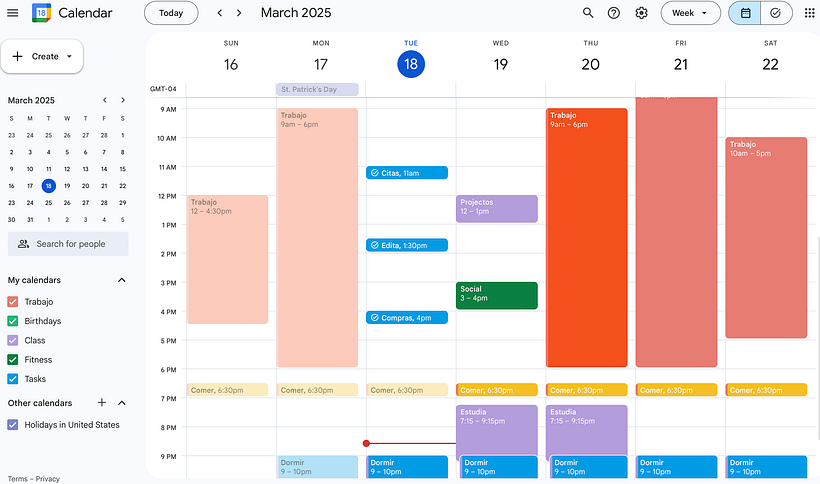Open the Support help icon

click(x=614, y=13)
